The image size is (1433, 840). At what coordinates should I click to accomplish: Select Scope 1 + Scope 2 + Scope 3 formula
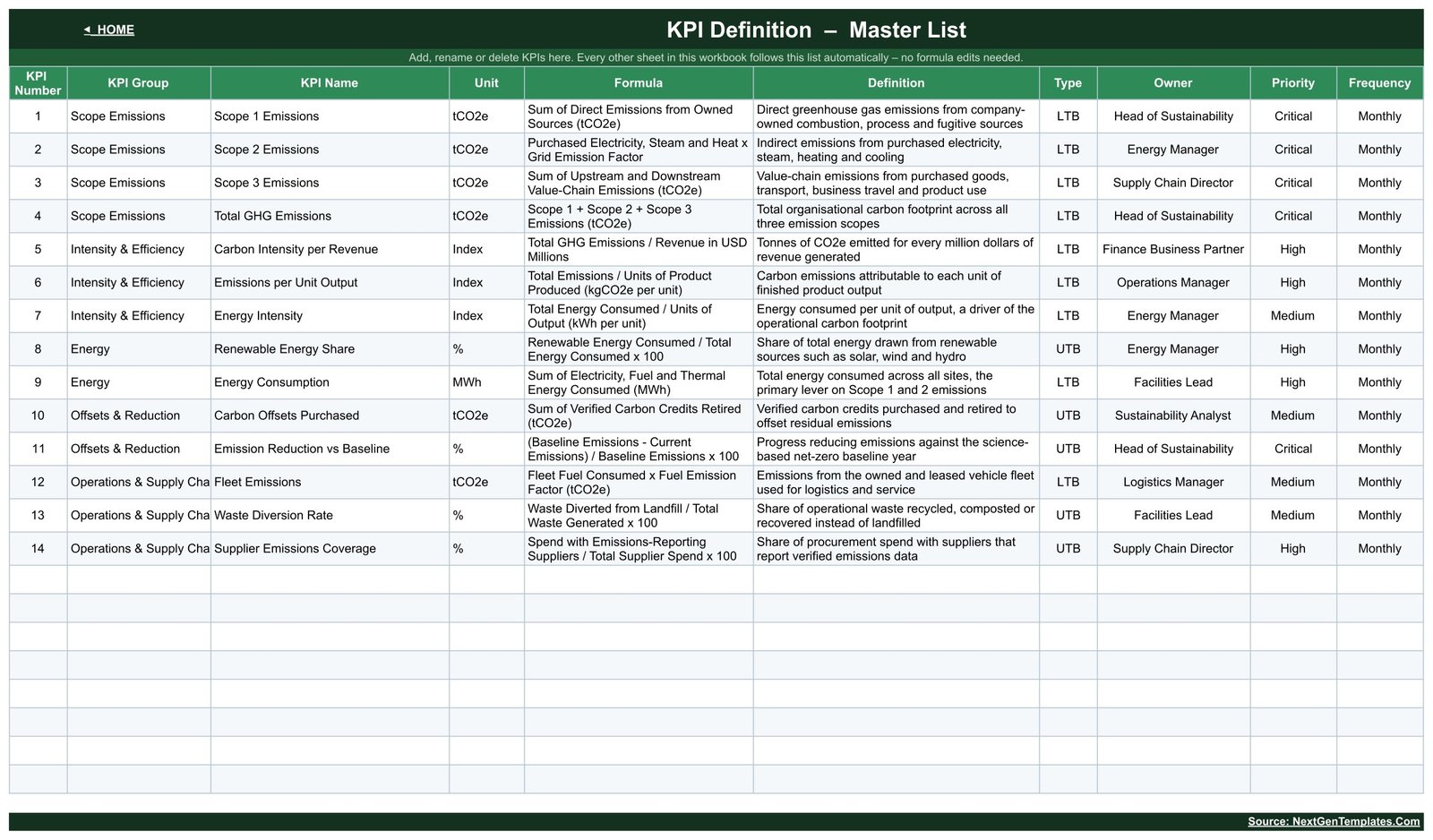639,216
